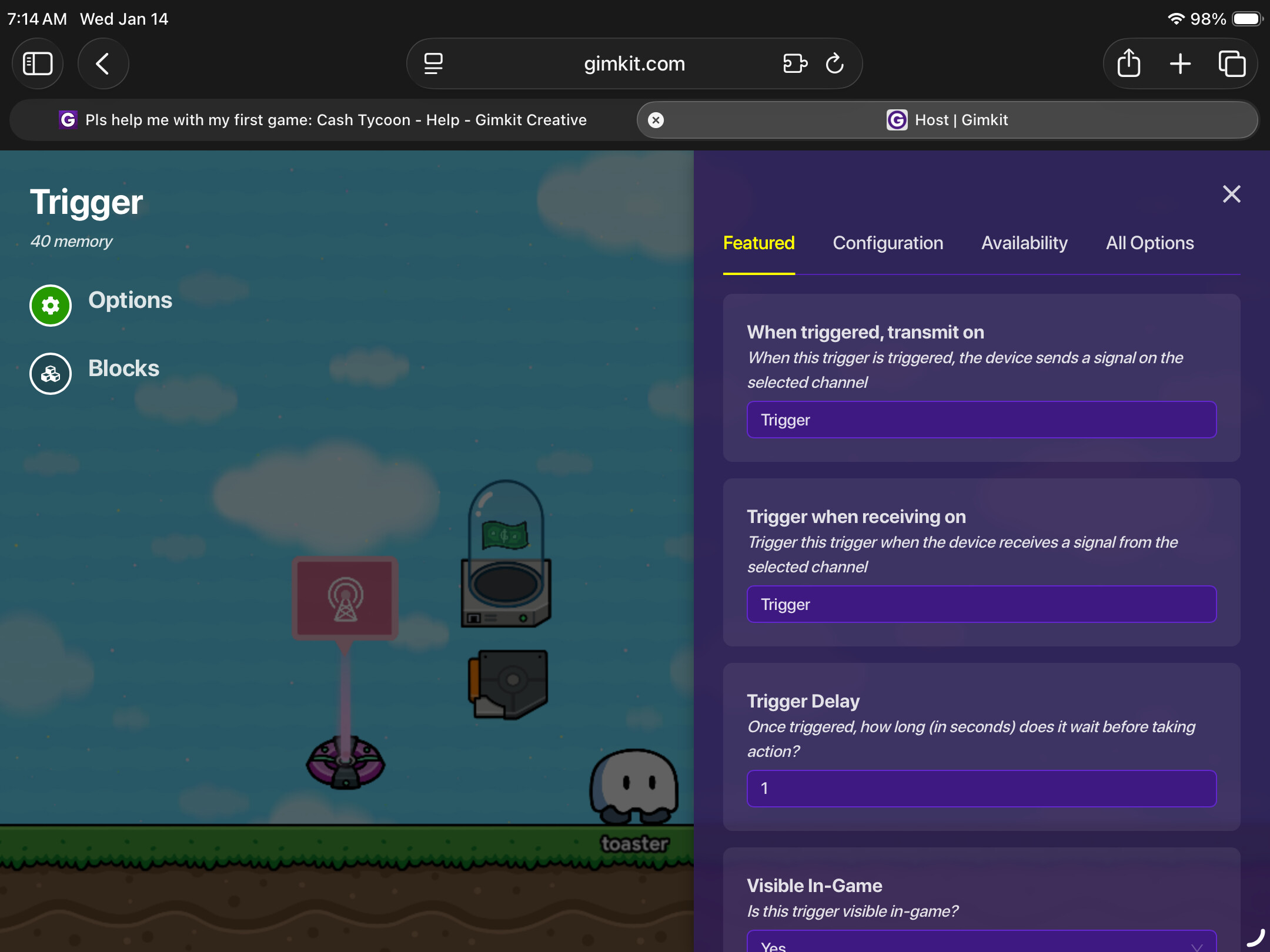The height and width of the screenshot is (952, 1270).
Task: Click the green Options gear icon
Action: [51, 305]
